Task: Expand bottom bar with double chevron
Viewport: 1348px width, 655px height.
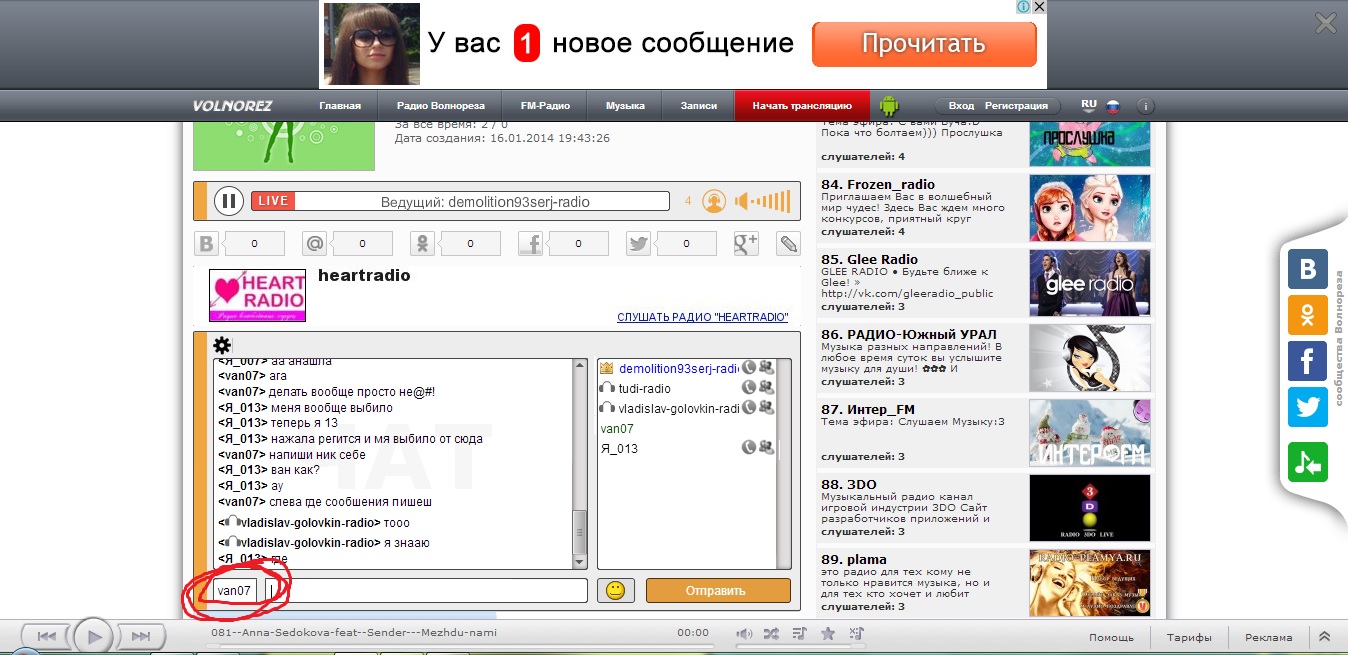Action: coord(1325,636)
